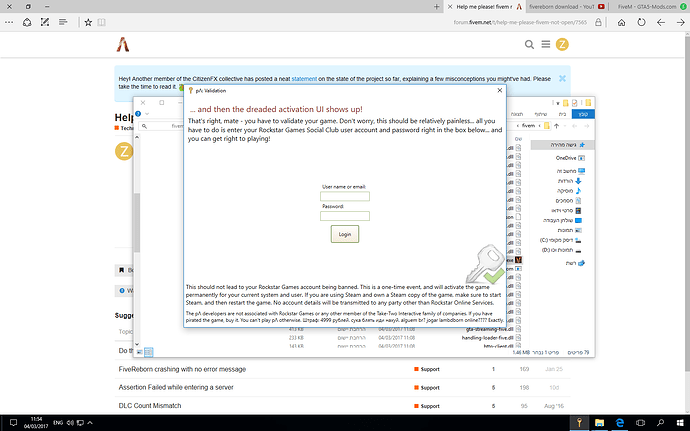The height and width of the screenshot is (431, 690).
Task: Open Music note folder in Explorer sidebar
Action: point(571,191)
